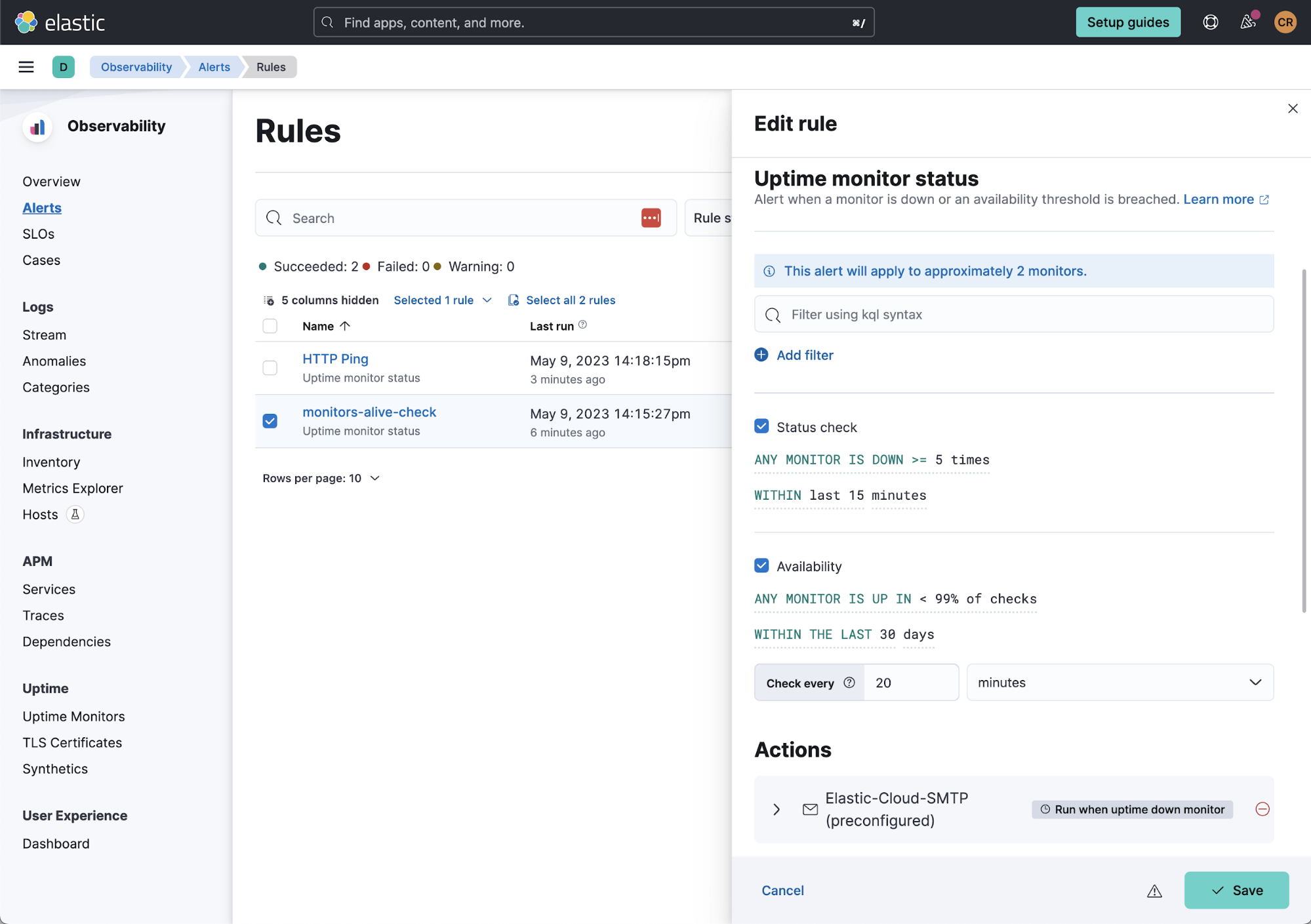Click the Observability bar chart icon
This screenshot has width=1311, height=924.
[38, 126]
